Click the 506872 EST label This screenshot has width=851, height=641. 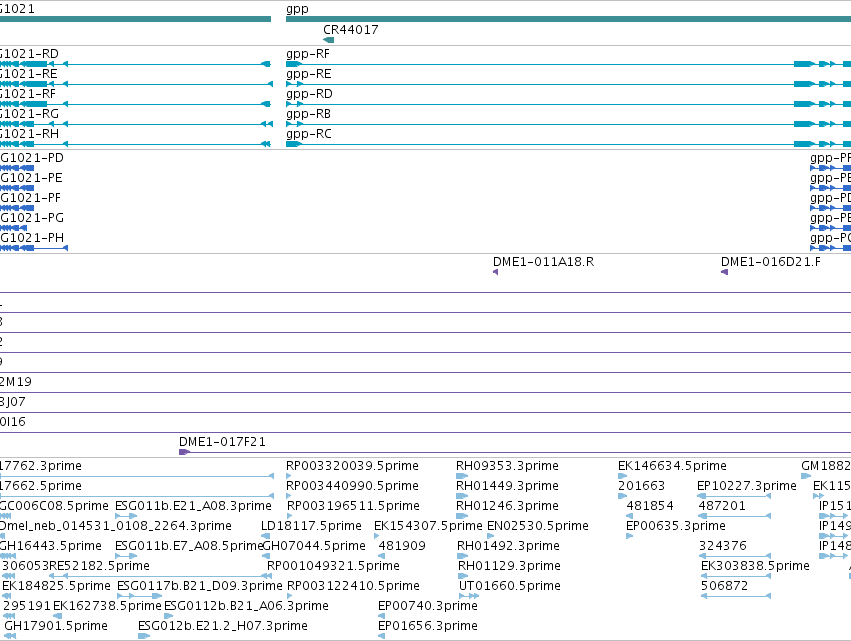(724, 587)
